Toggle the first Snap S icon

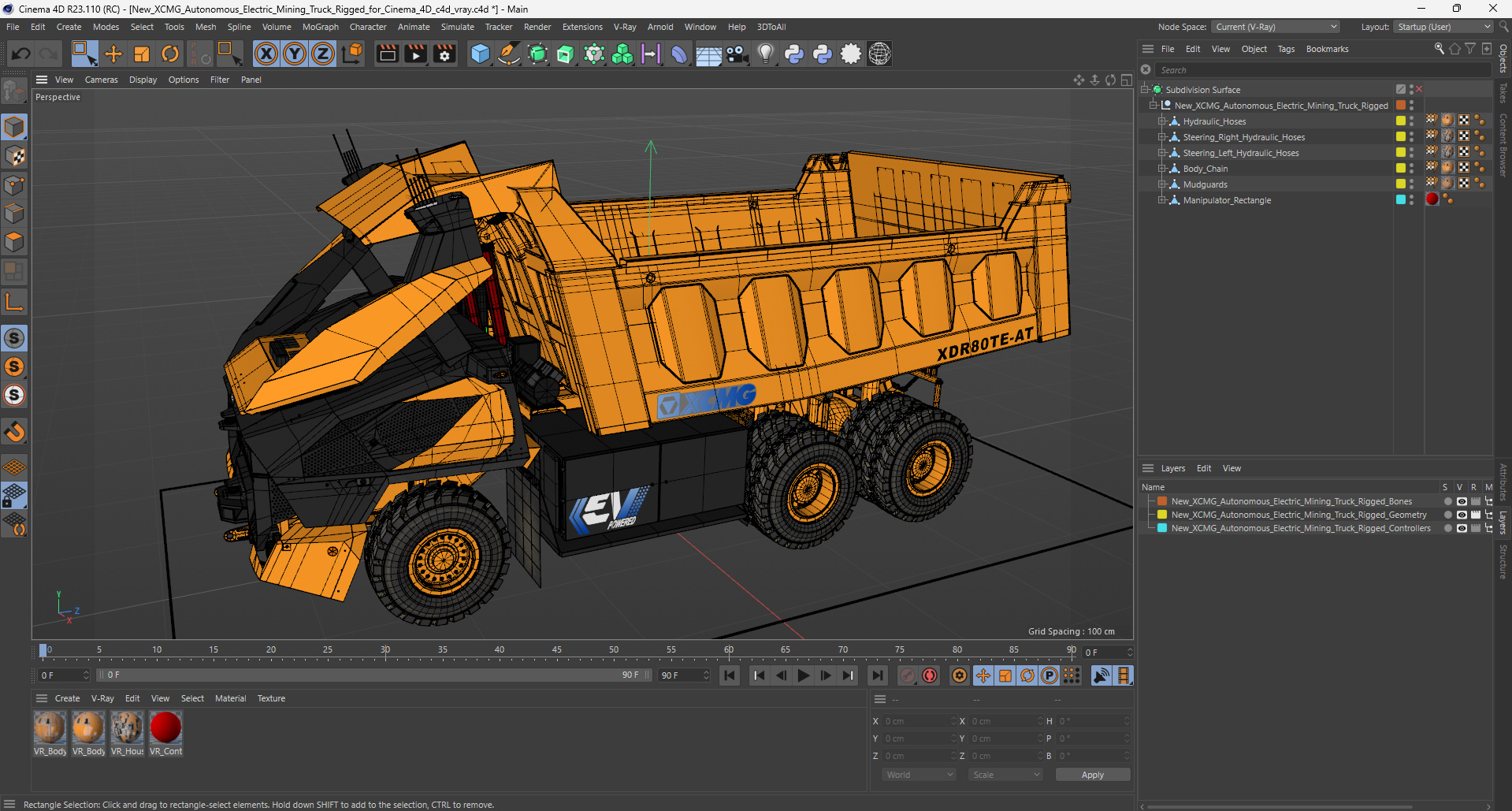click(14, 338)
